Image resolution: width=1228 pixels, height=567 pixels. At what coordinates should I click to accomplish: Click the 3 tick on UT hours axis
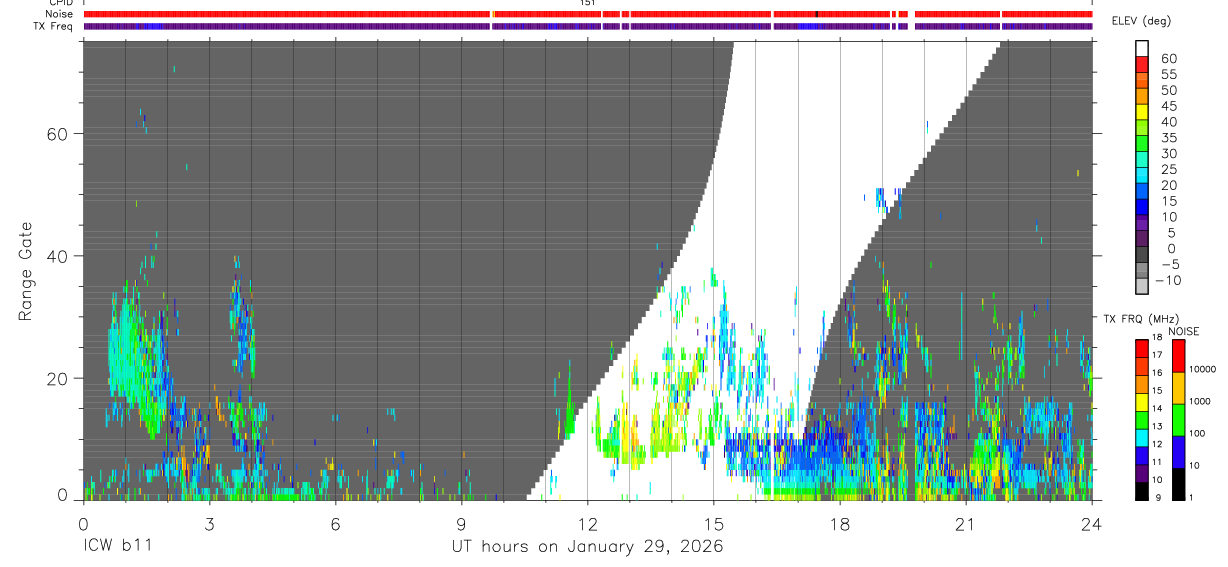[209, 524]
